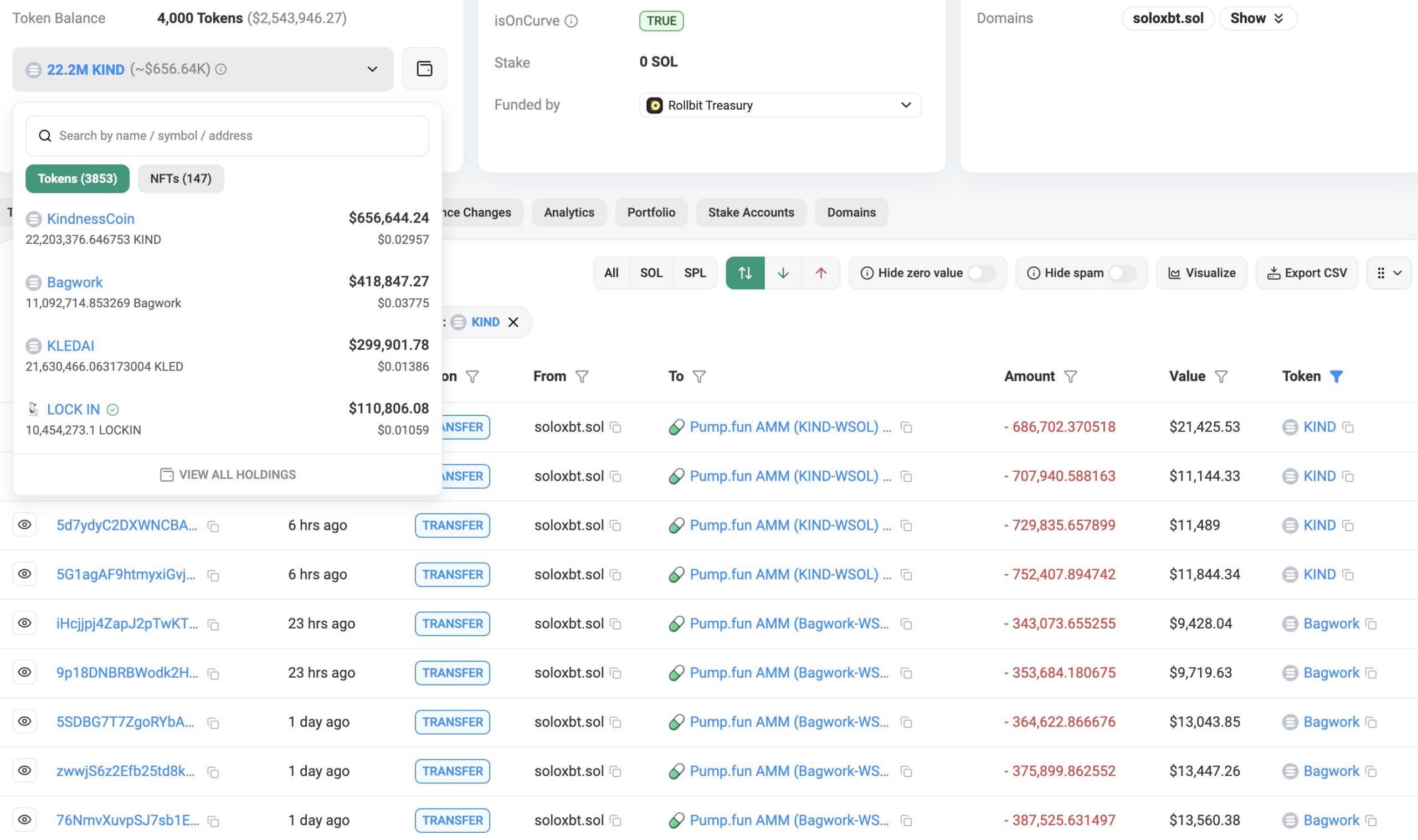Screen dimensions: 1418x840
Task: Expand Domains using the Show button
Action: 1257,18
